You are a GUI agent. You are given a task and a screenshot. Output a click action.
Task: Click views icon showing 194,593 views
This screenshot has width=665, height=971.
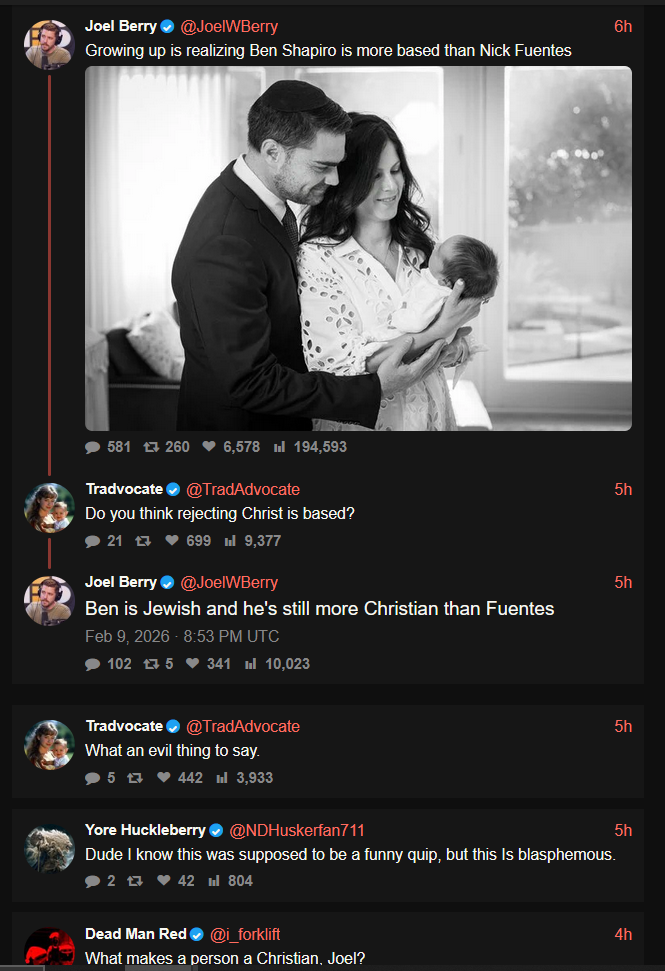coord(280,447)
